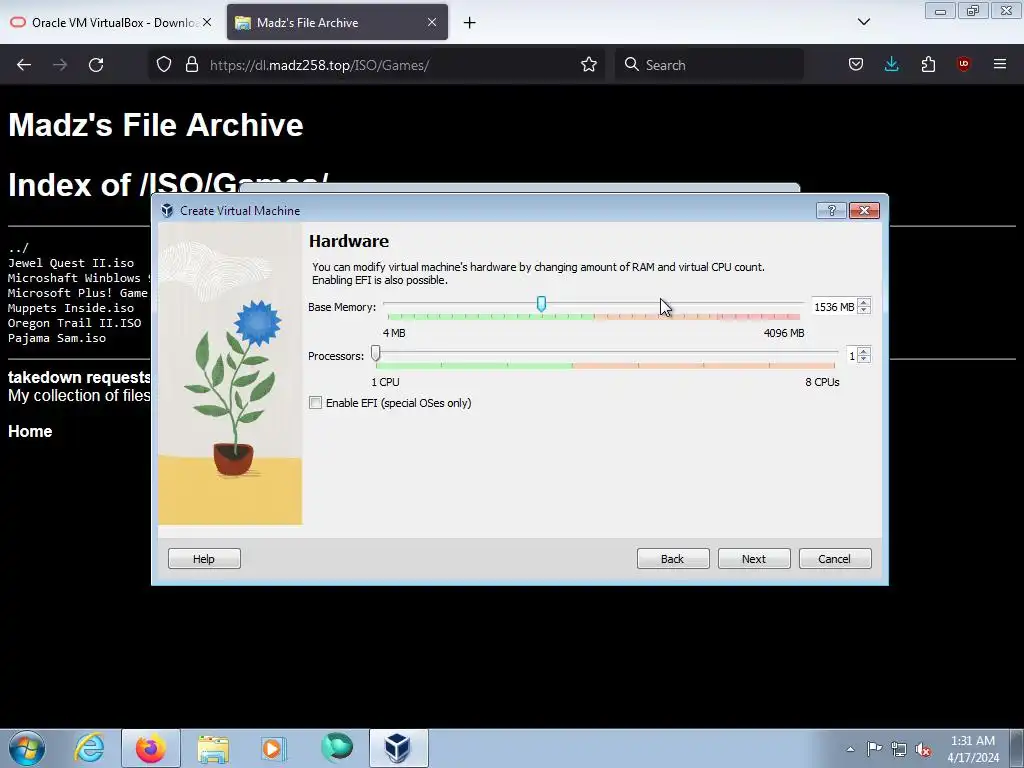The image size is (1024, 768).
Task: Adjust the Base Memory slider handle
Action: coord(541,304)
